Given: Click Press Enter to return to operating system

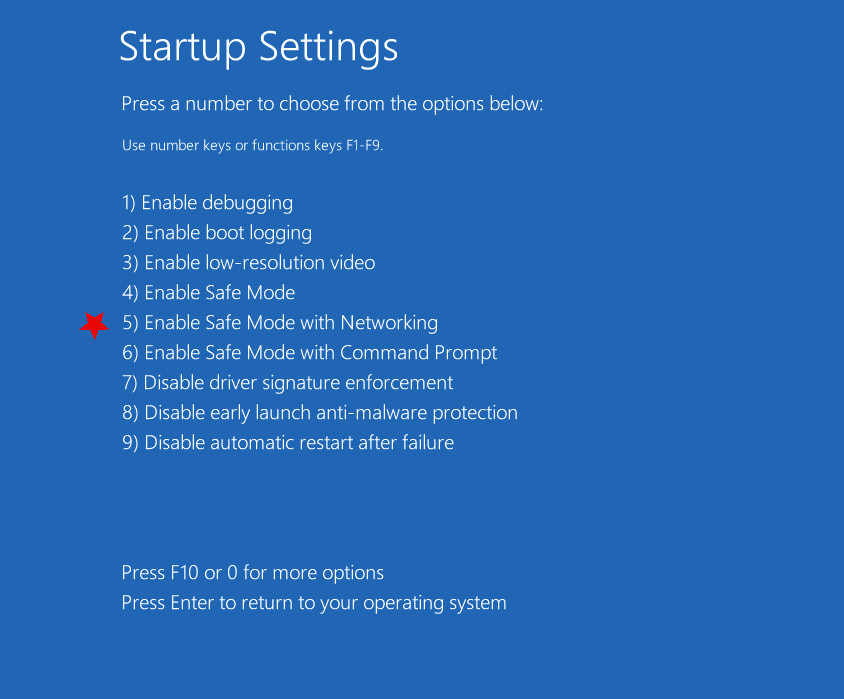Looking at the screenshot, I should pyautogui.click(x=313, y=602).
